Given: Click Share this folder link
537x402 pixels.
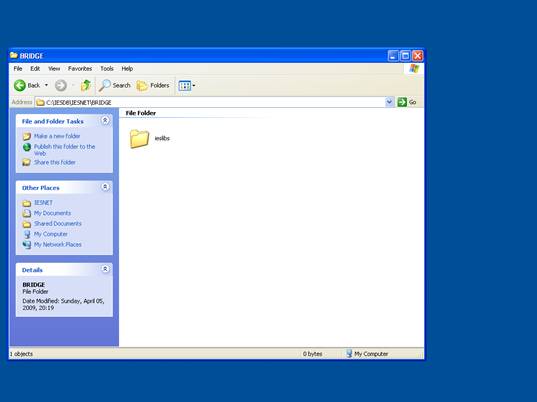Looking at the screenshot, I should [x=54, y=162].
